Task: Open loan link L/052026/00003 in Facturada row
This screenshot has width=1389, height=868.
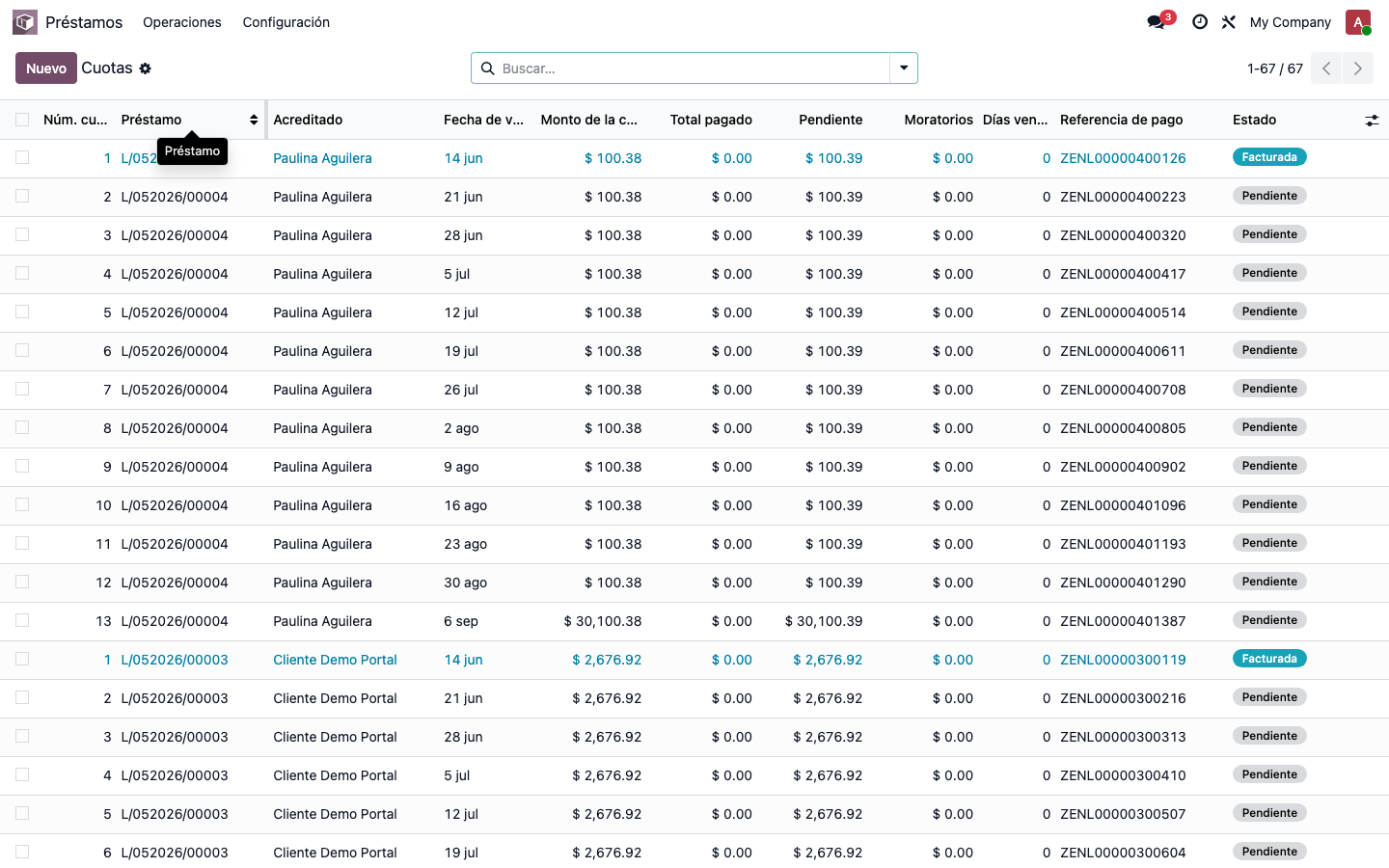Action: coord(175,660)
